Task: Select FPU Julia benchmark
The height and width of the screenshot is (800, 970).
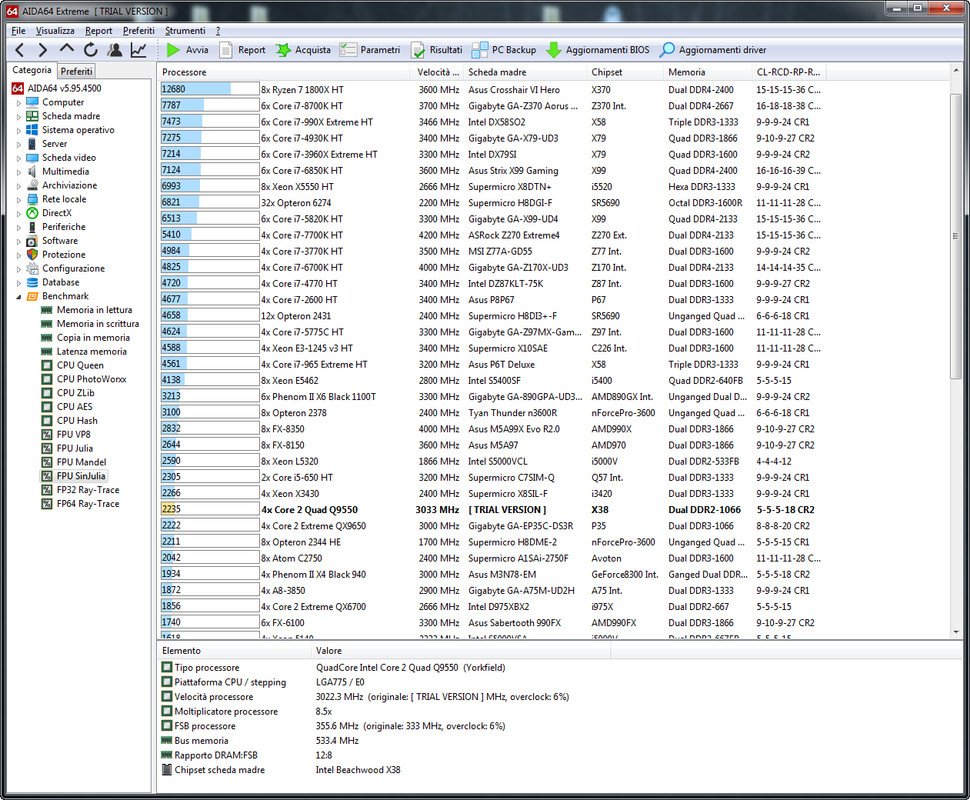Action: point(75,449)
